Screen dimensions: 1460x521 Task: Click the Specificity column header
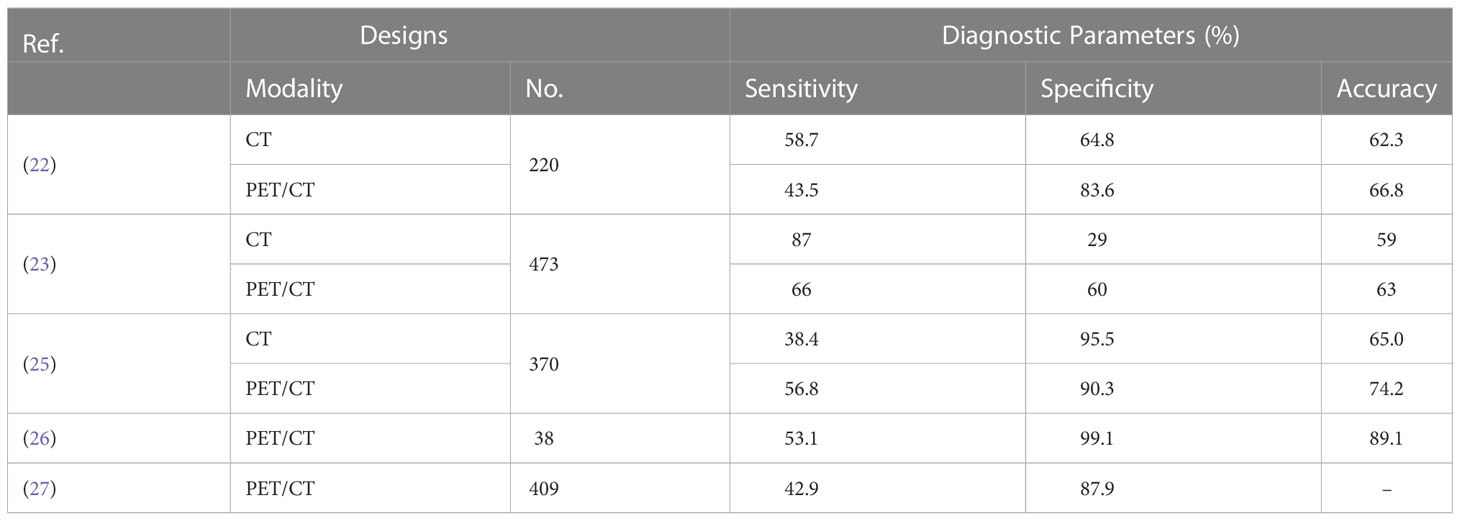[1097, 89]
